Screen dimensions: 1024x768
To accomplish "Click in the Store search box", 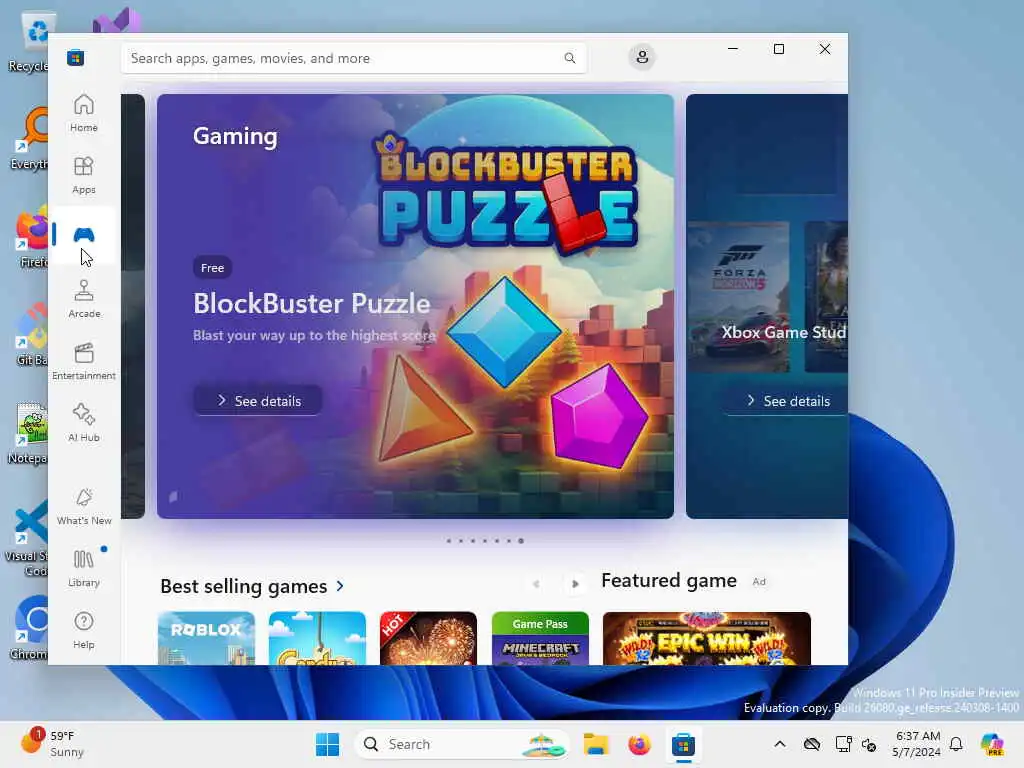I will (x=353, y=58).
